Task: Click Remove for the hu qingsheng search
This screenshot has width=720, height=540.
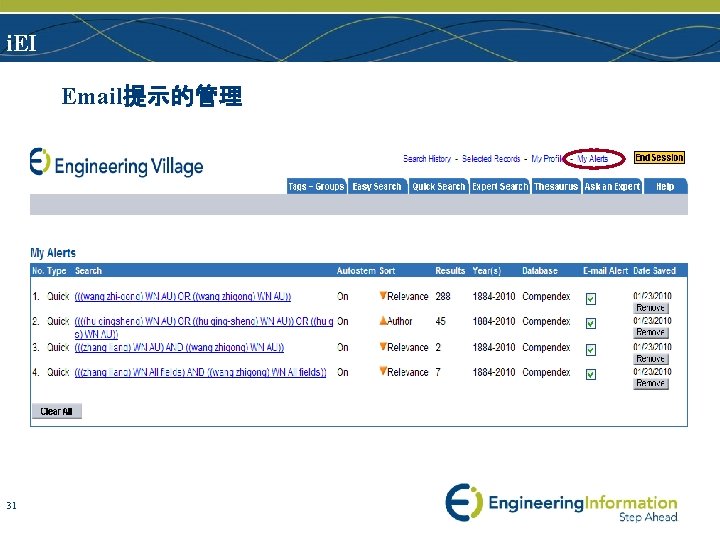Action: pos(650,332)
